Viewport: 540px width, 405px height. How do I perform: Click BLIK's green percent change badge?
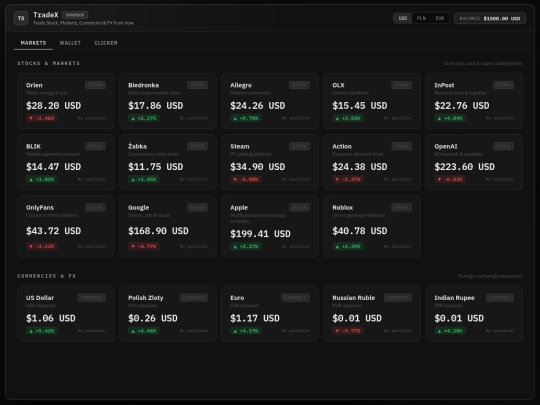pyautogui.click(x=42, y=179)
